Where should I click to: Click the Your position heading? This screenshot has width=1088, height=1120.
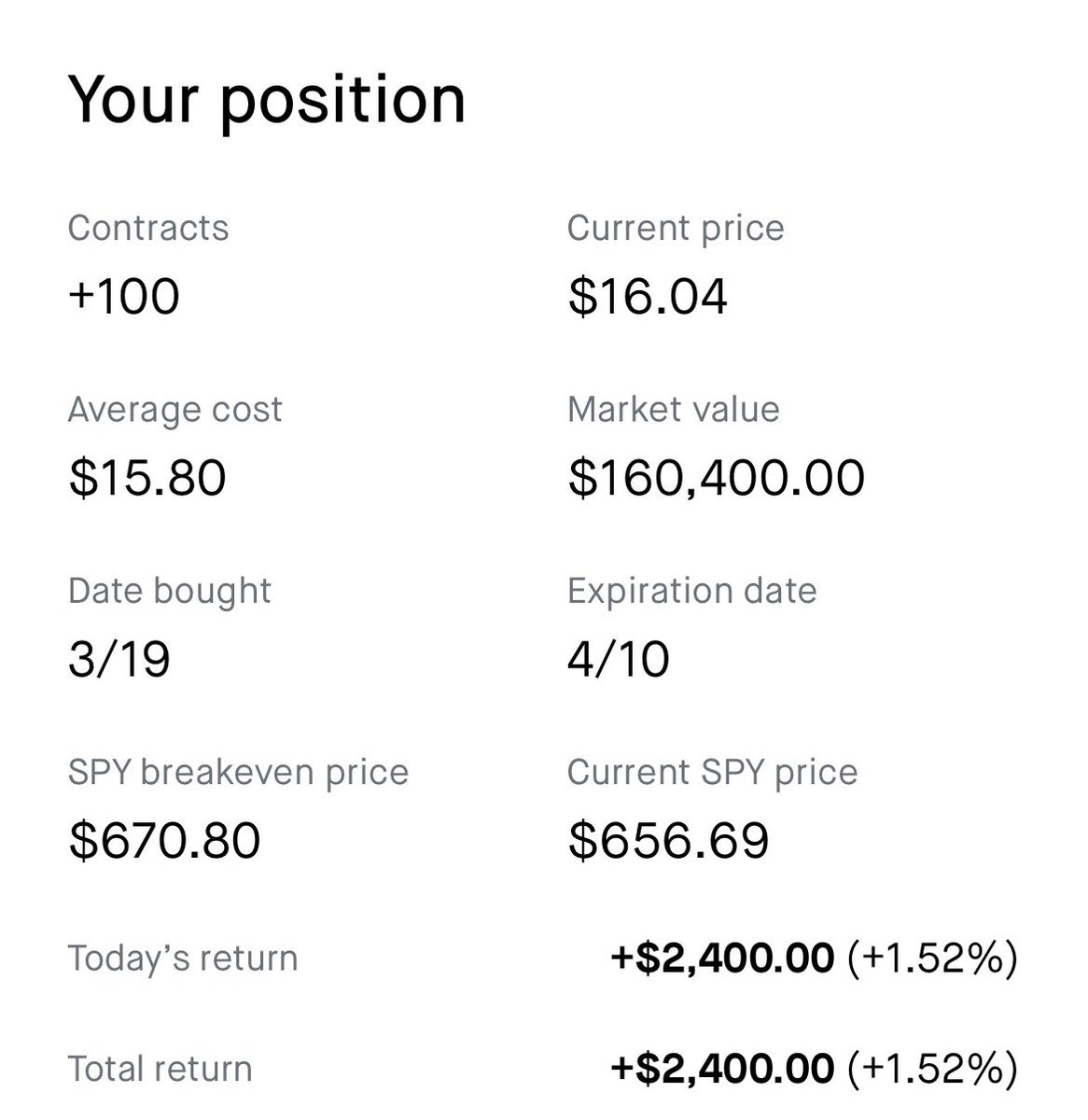click(267, 100)
